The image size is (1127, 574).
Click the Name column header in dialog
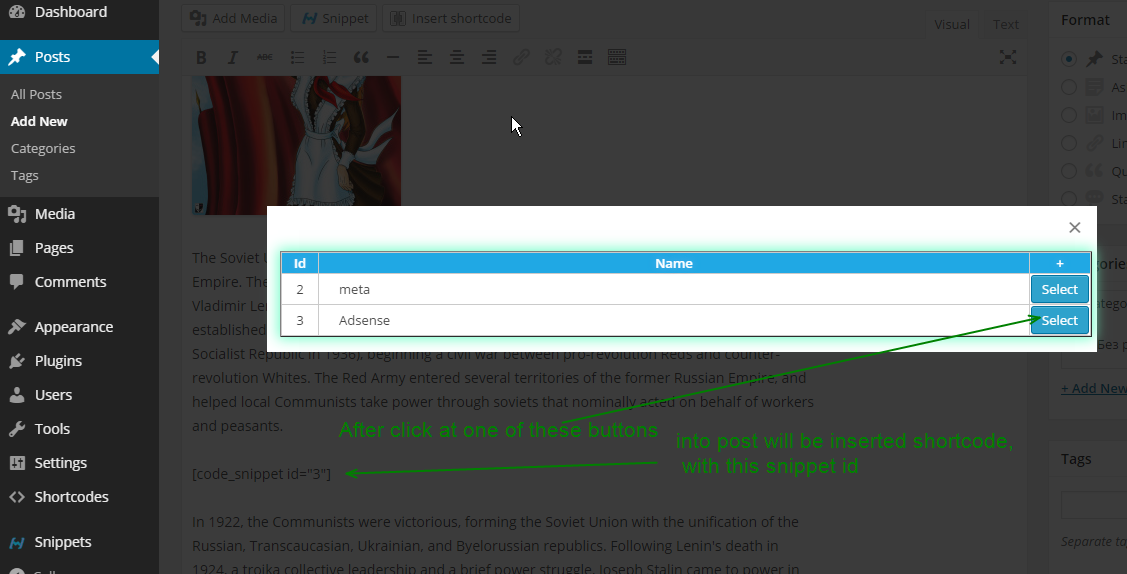tap(673, 264)
